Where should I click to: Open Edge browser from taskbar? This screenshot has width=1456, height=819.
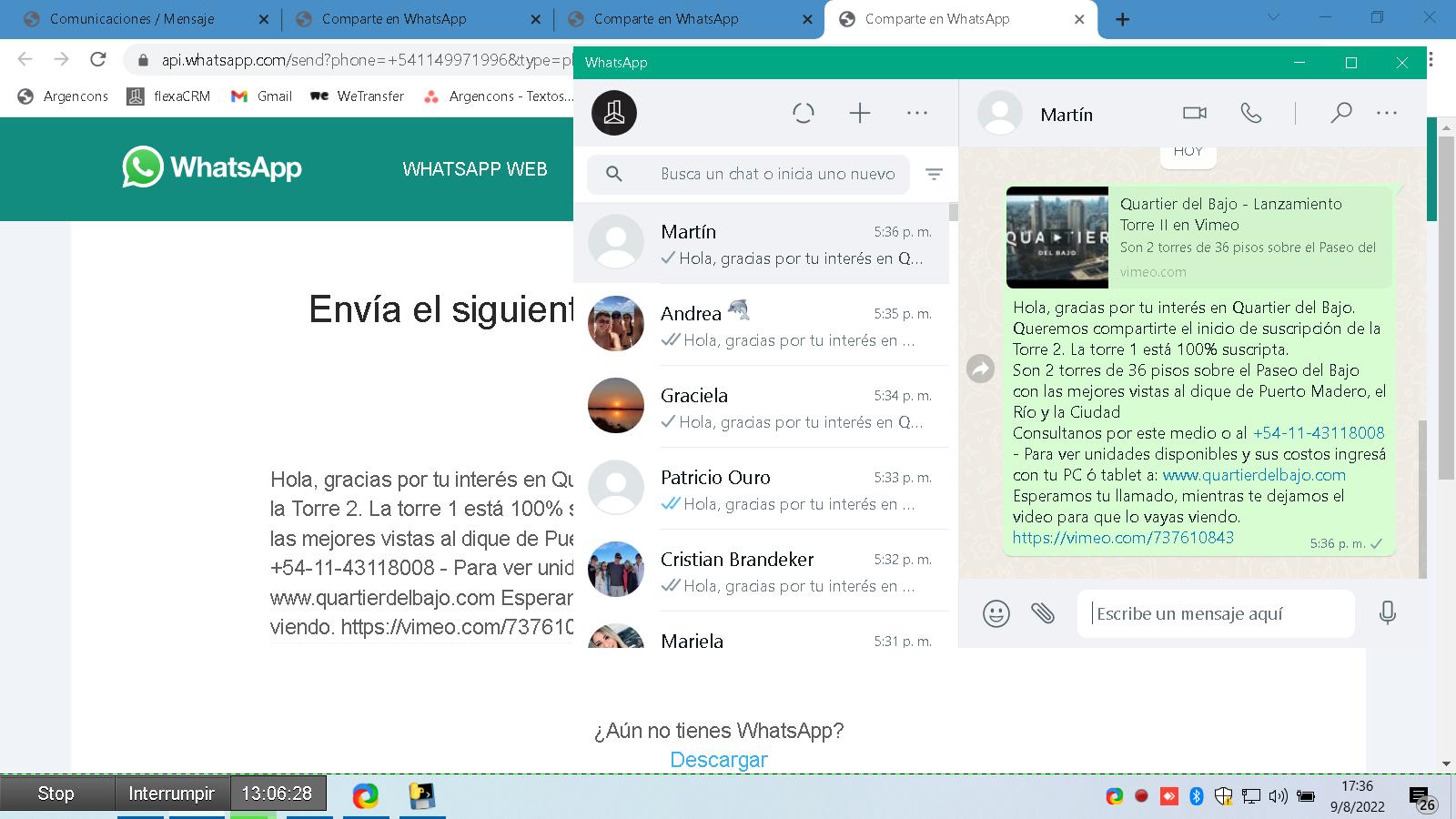pos(365,796)
